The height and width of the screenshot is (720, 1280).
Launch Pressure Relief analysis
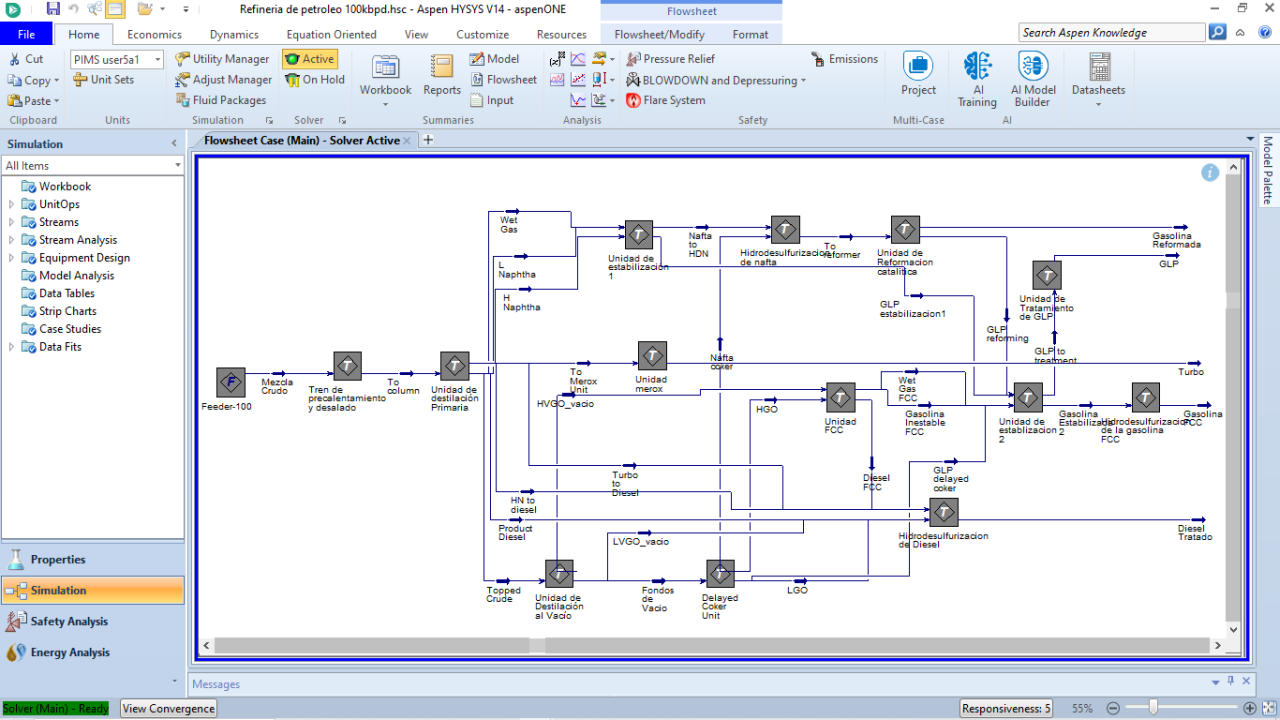[670, 59]
